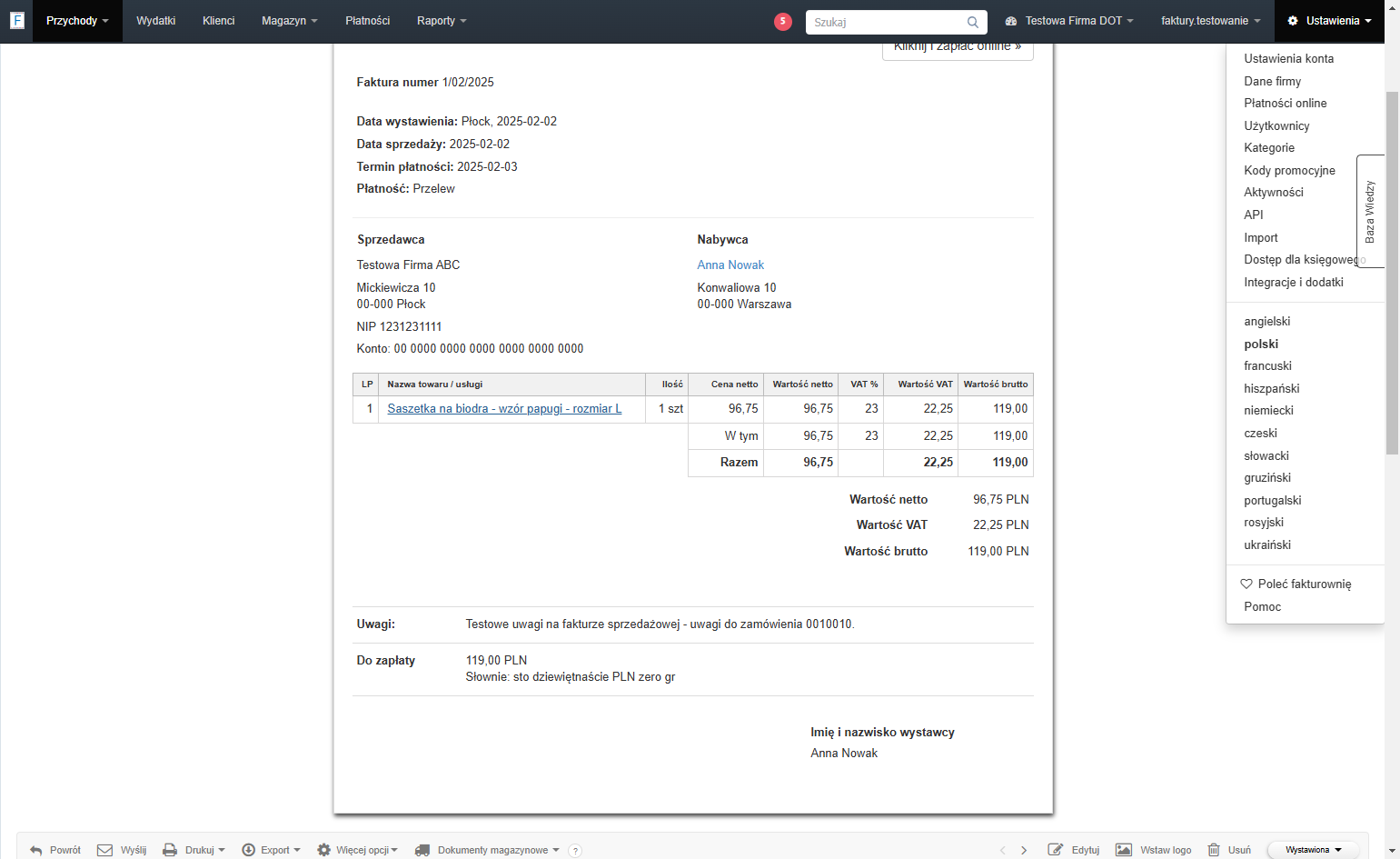Open Użytkownicy settings entry

point(1276,126)
